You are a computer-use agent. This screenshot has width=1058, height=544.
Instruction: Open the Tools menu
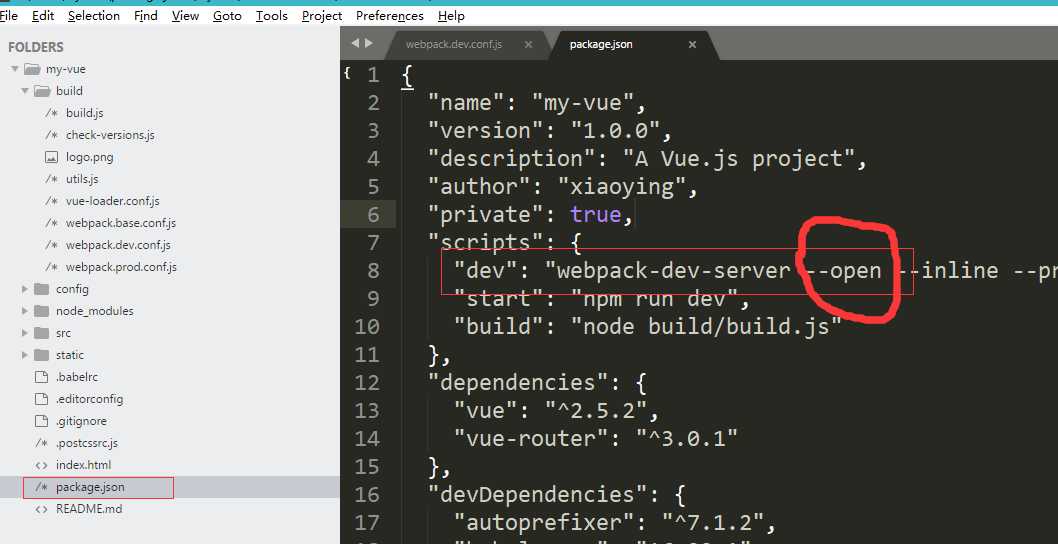(271, 16)
